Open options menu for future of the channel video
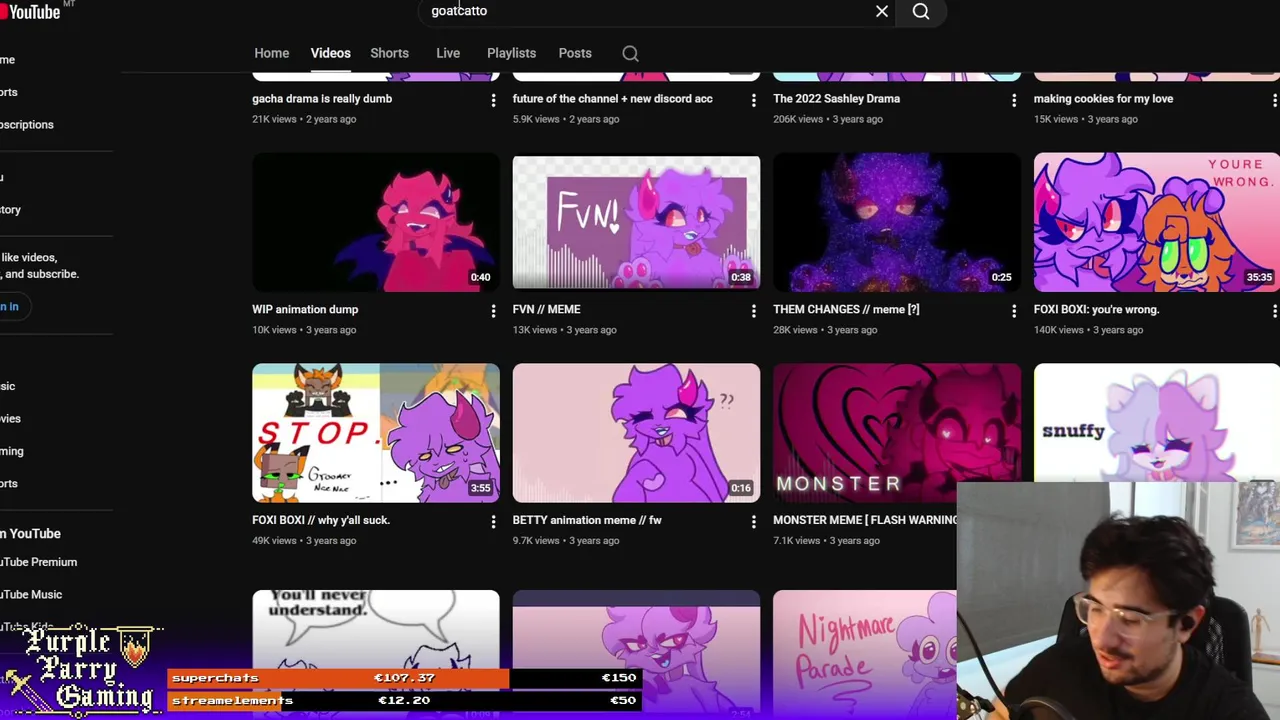Viewport: 1280px width, 720px height. 754,101
